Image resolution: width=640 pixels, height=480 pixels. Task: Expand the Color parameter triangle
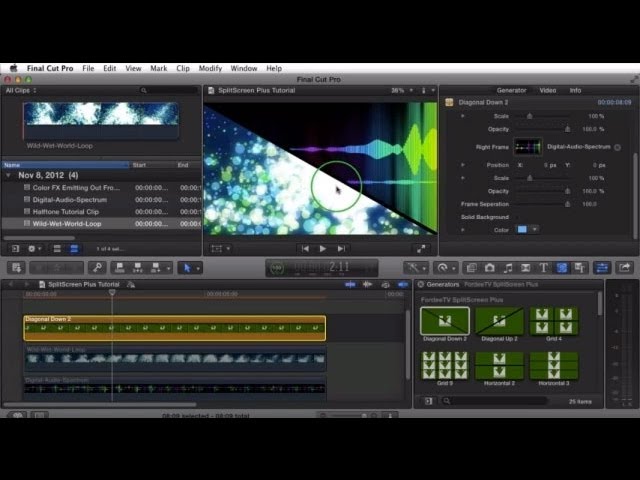coord(462,230)
